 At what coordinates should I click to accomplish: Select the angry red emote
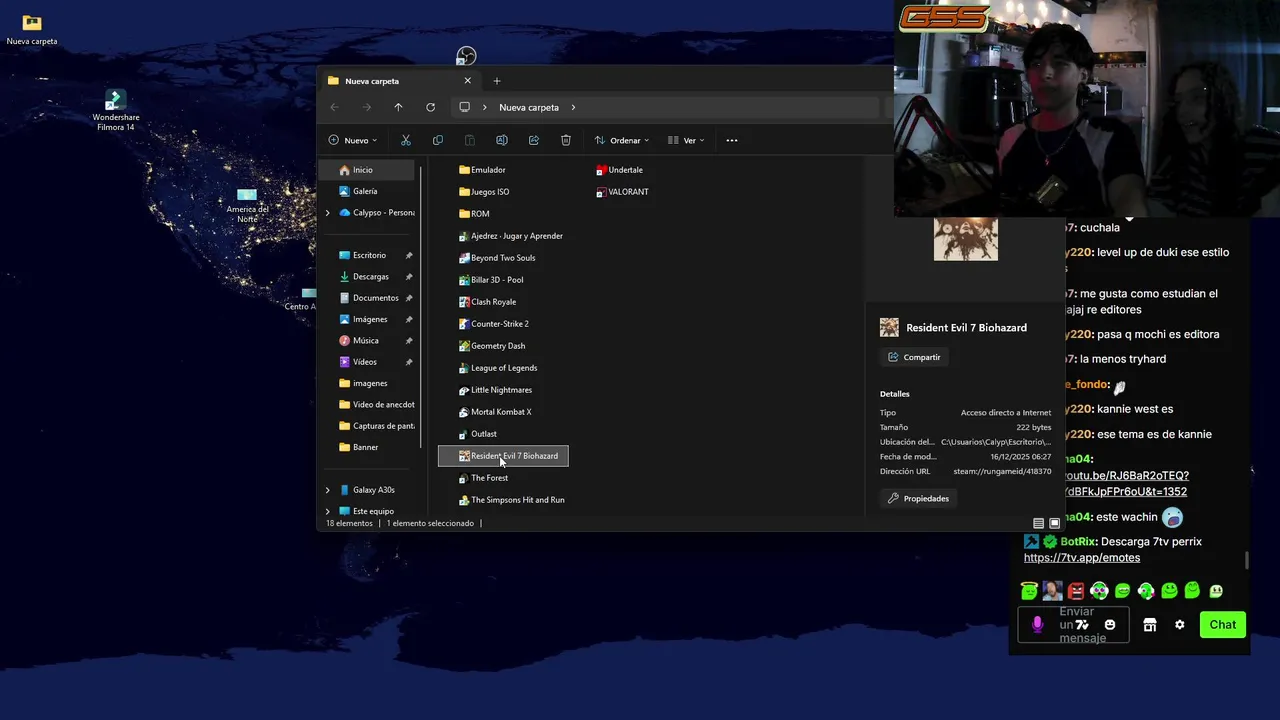pyautogui.click(x=1076, y=591)
